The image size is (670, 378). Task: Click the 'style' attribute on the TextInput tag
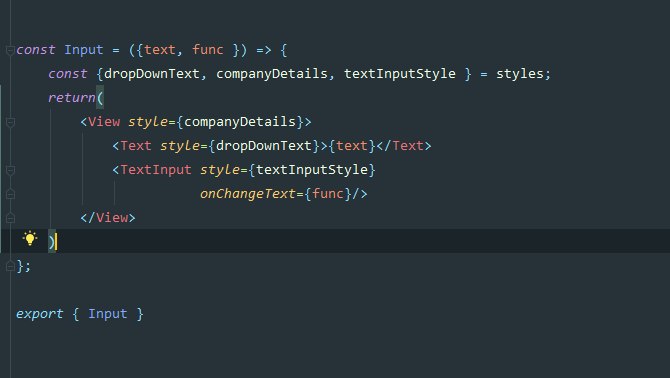(220, 170)
